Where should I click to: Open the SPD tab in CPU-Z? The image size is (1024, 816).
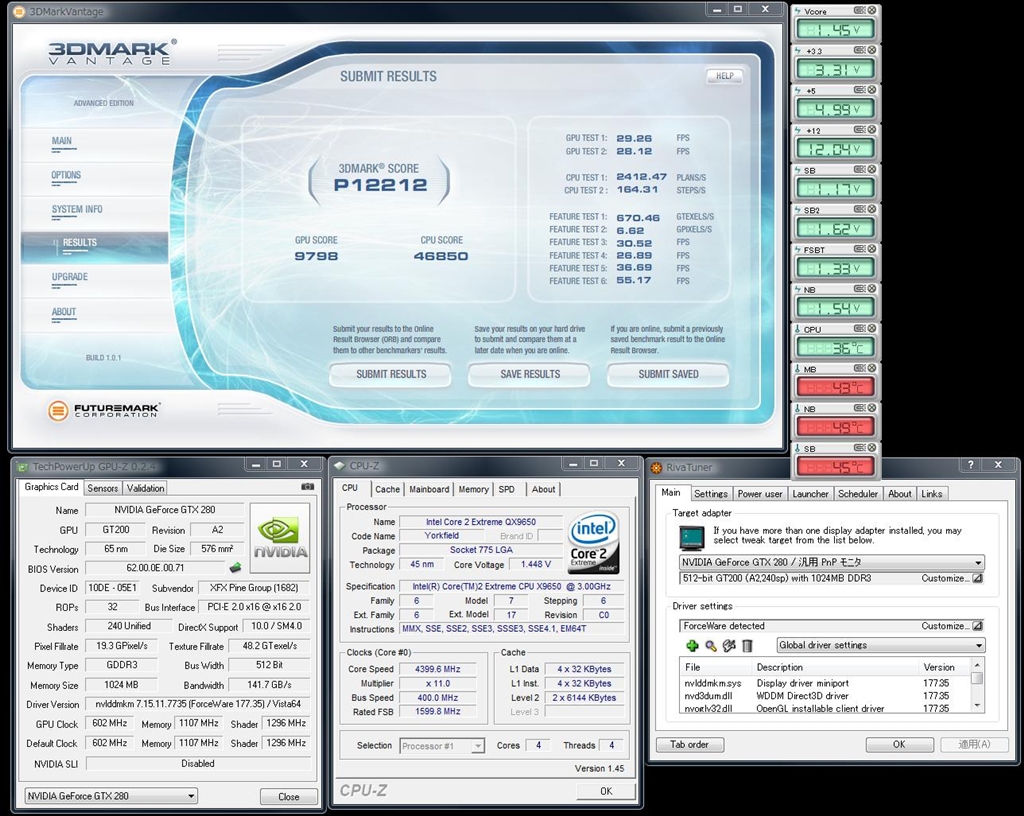tap(507, 490)
